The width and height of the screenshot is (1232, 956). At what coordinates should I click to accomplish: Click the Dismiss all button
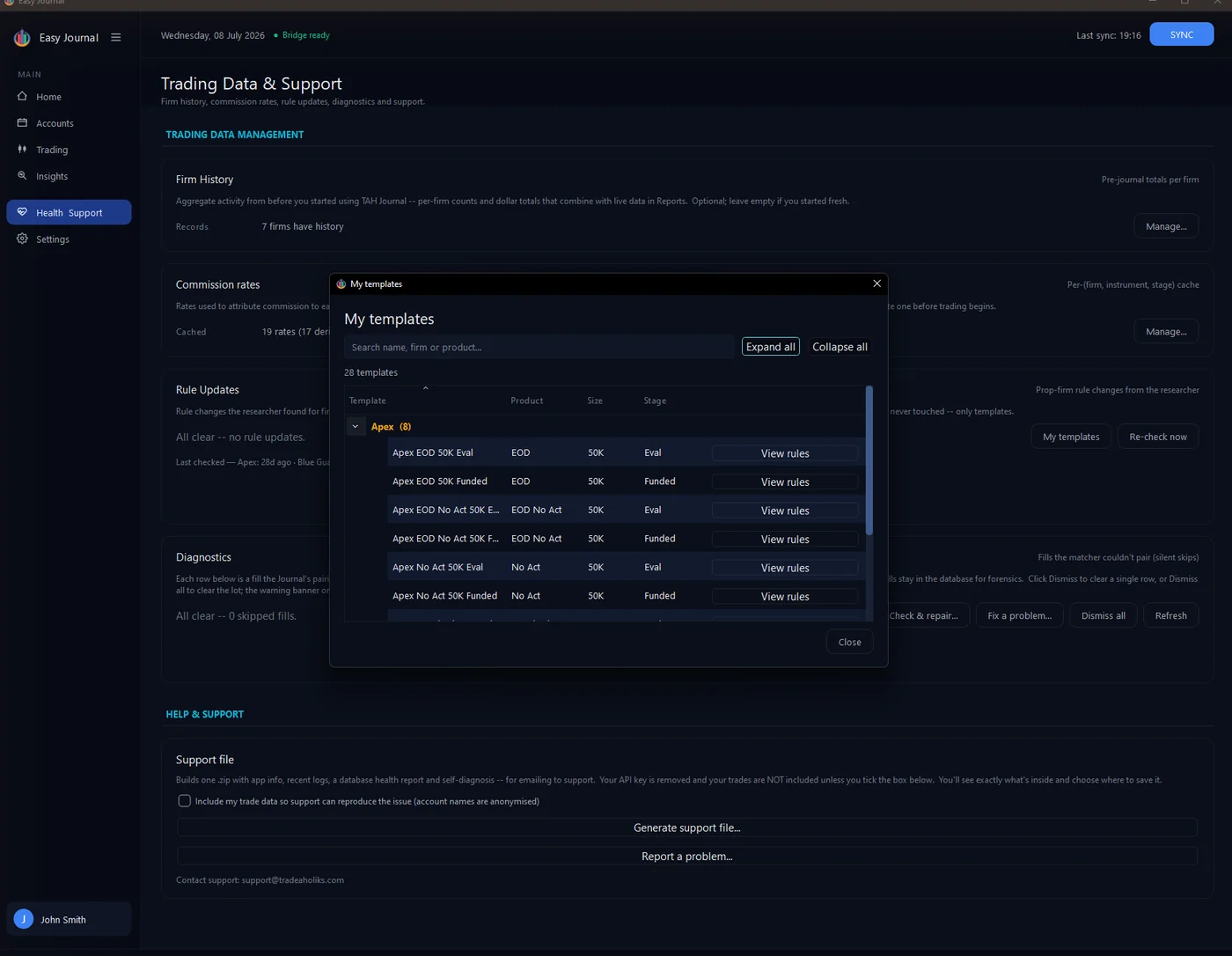(1104, 615)
